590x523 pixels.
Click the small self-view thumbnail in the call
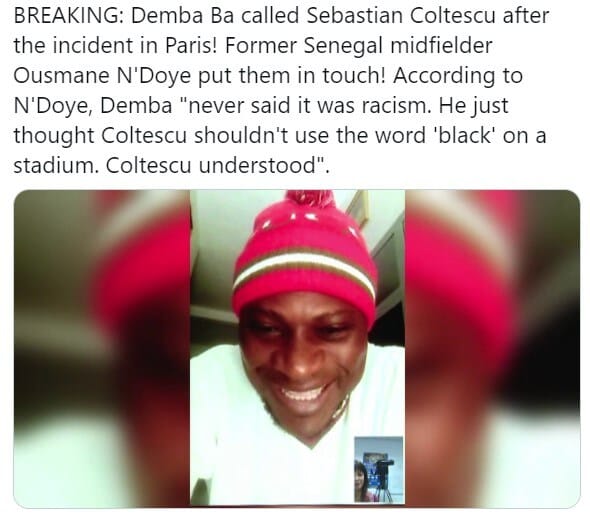point(379,469)
